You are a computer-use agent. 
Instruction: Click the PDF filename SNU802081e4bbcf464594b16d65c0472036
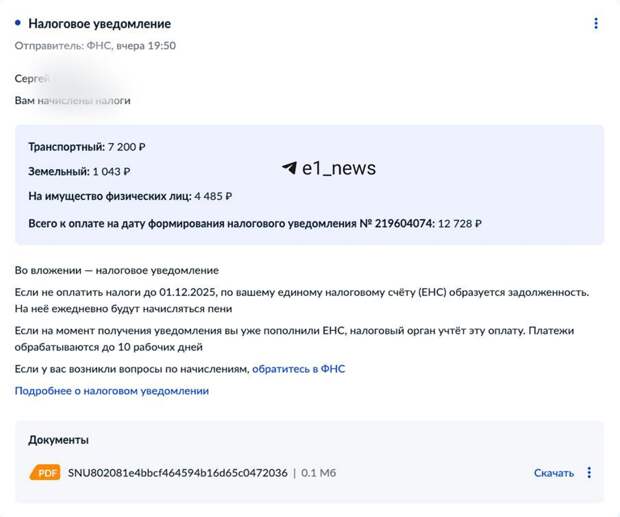[178, 473]
